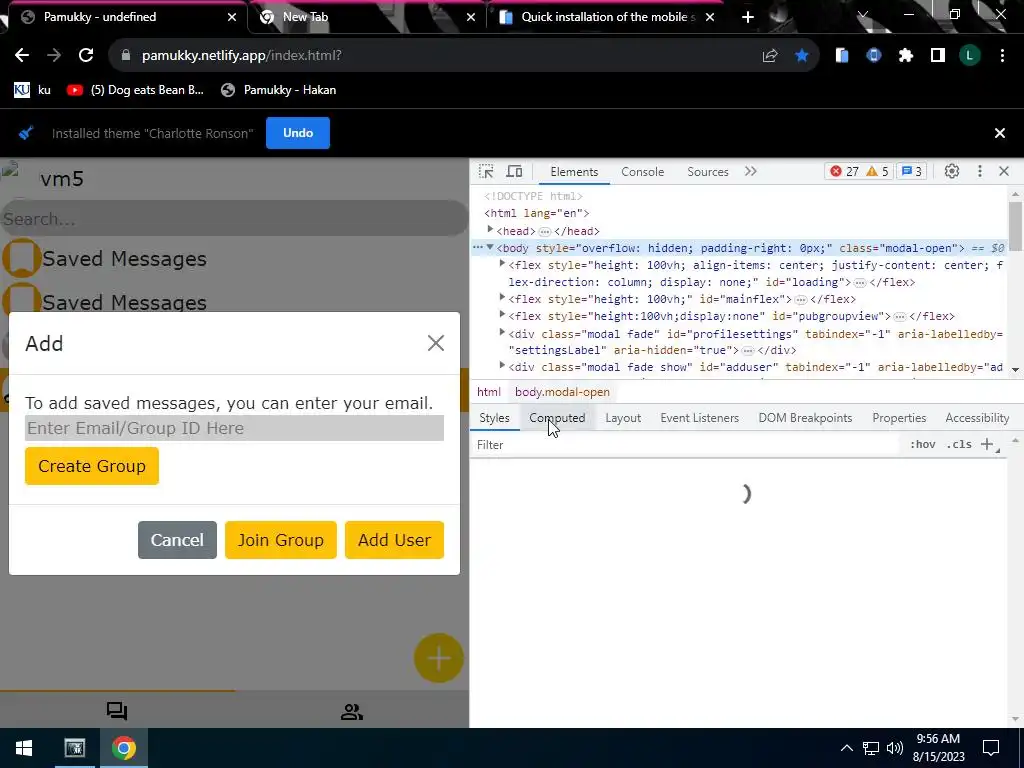
Task: Open the Dog eats Bean bookmark
Action: pos(136,90)
